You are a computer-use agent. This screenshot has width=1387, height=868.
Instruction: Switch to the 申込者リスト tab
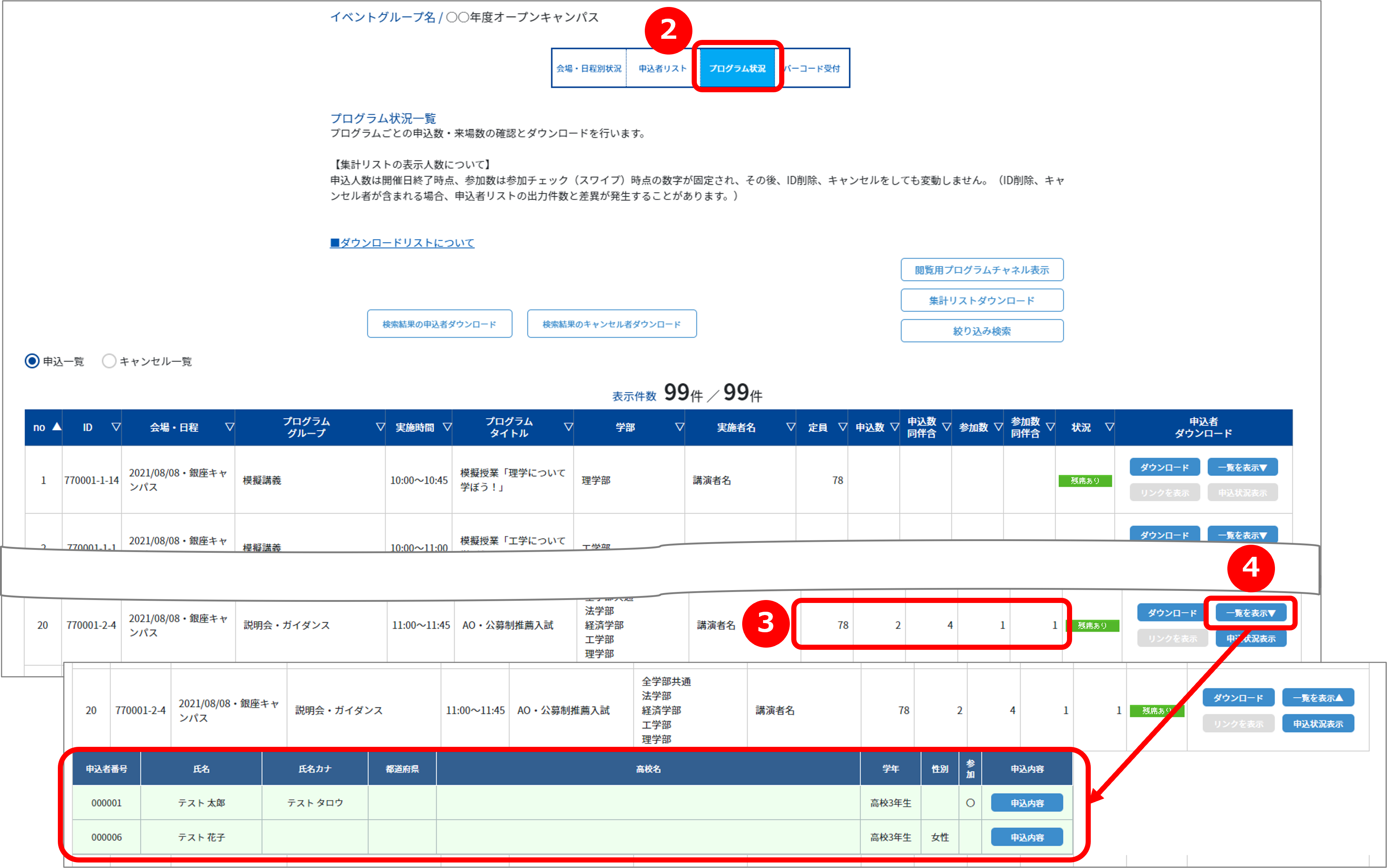(662, 68)
